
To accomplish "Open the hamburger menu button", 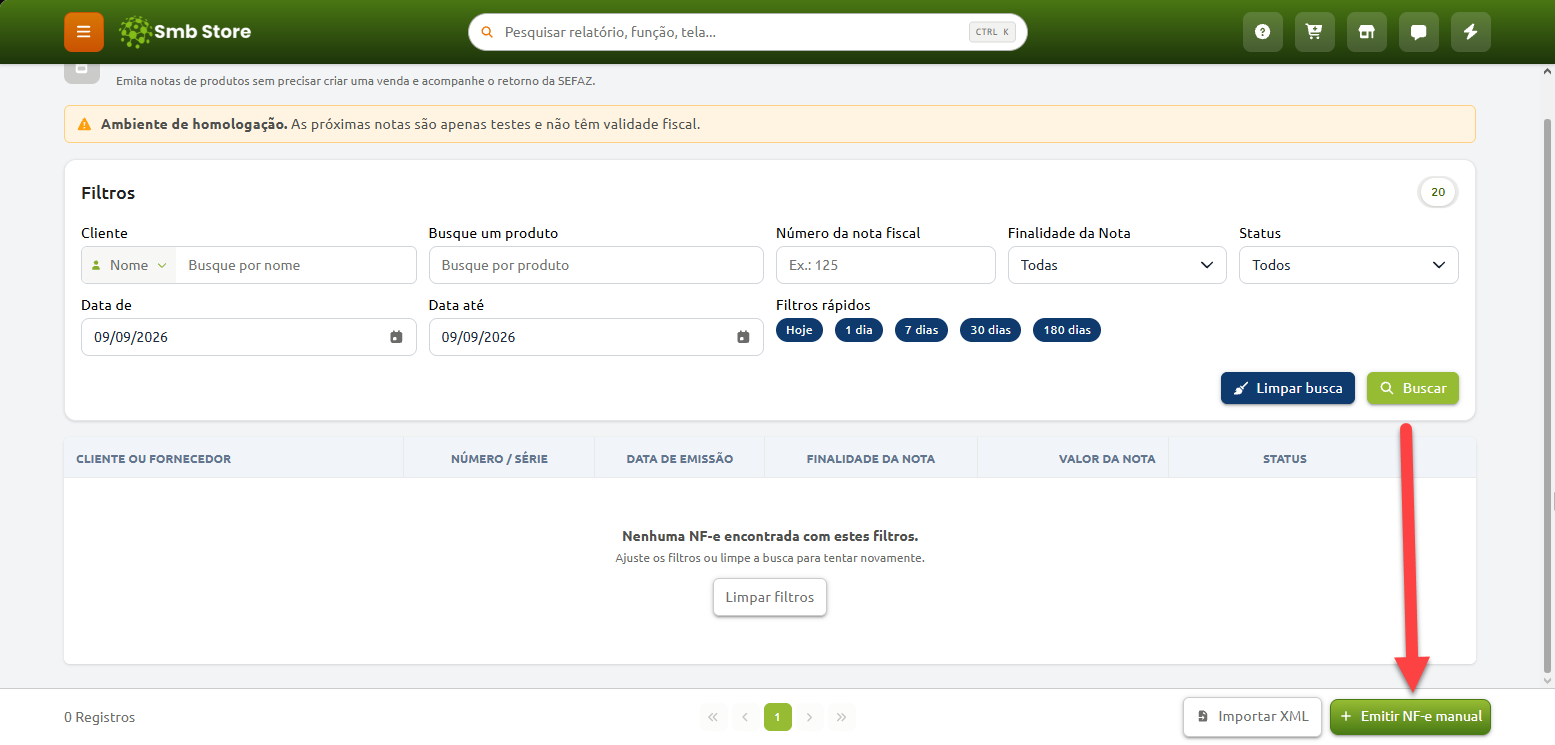I will click(84, 32).
